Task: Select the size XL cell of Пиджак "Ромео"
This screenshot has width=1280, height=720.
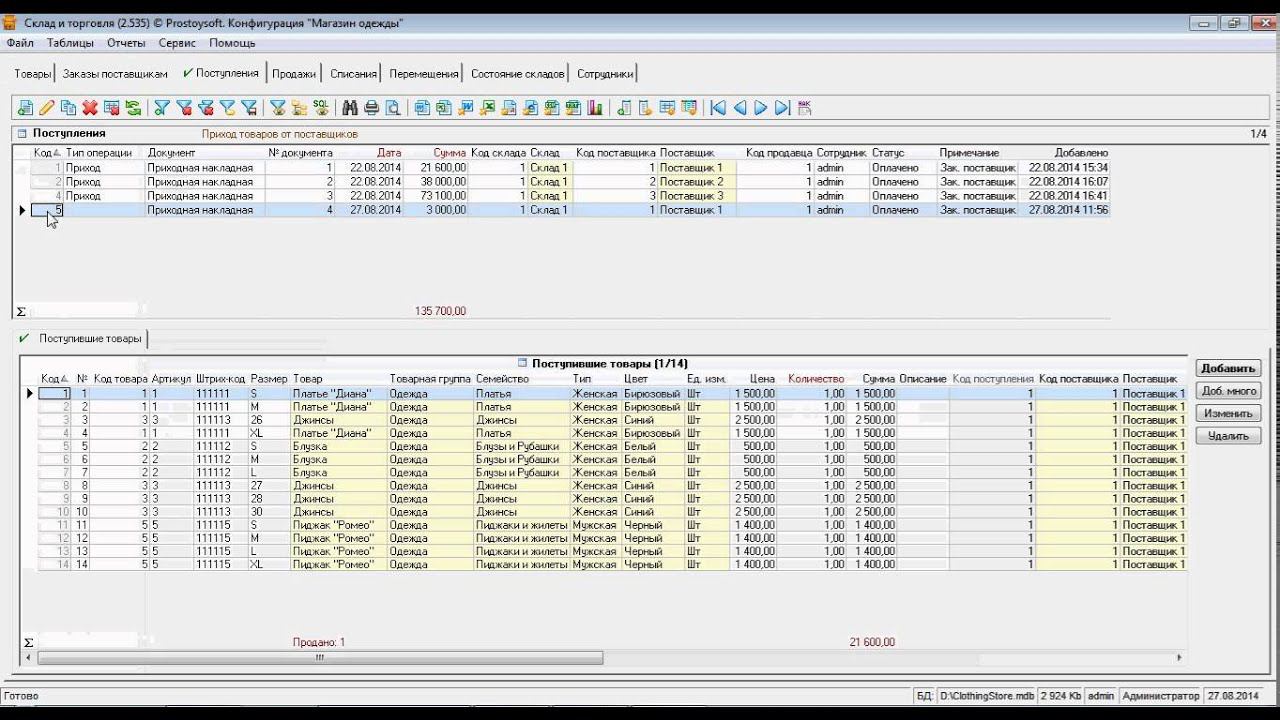Action: pyautogui.click(x=269, y=564)
